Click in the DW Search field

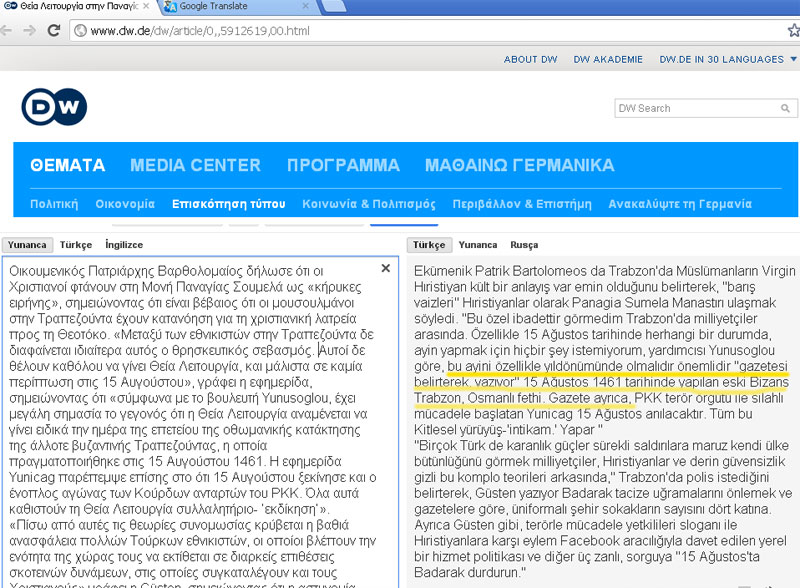690,108
